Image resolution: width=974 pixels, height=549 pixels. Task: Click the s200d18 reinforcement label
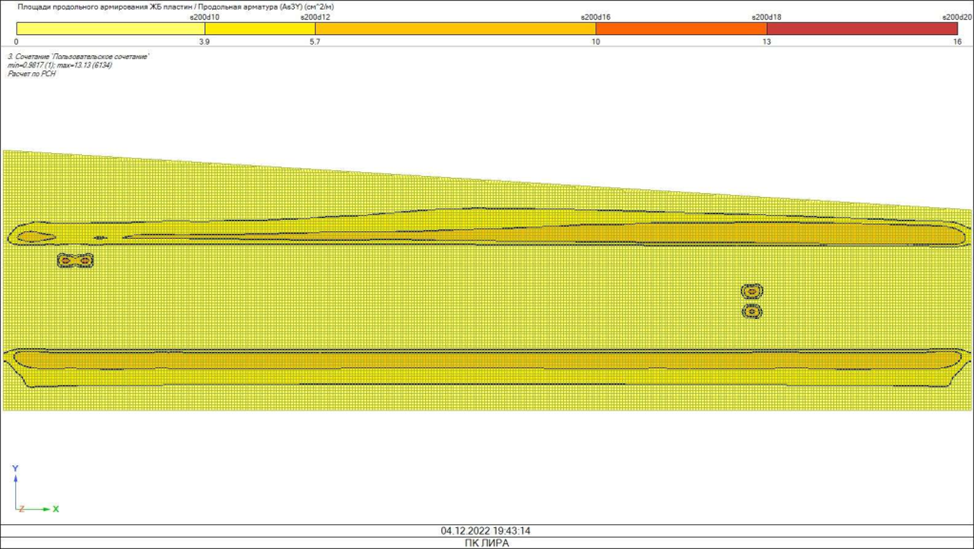tap(767, 17)
